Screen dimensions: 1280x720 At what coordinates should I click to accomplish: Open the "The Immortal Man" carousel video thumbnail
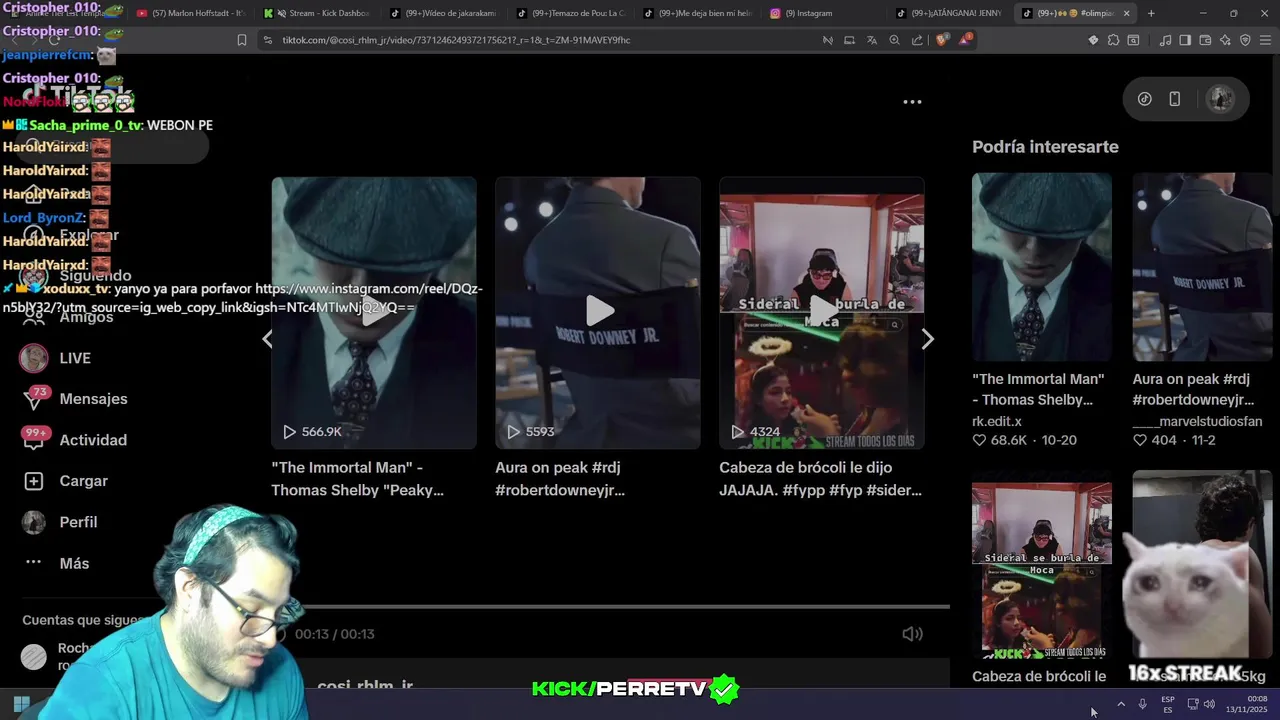coord(374,312)
